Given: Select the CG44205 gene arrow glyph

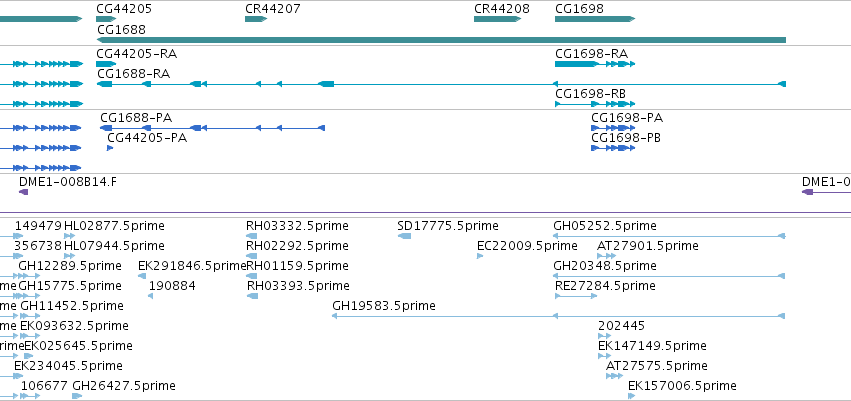Looking at the screenshot, I should (x=106, y=19).
